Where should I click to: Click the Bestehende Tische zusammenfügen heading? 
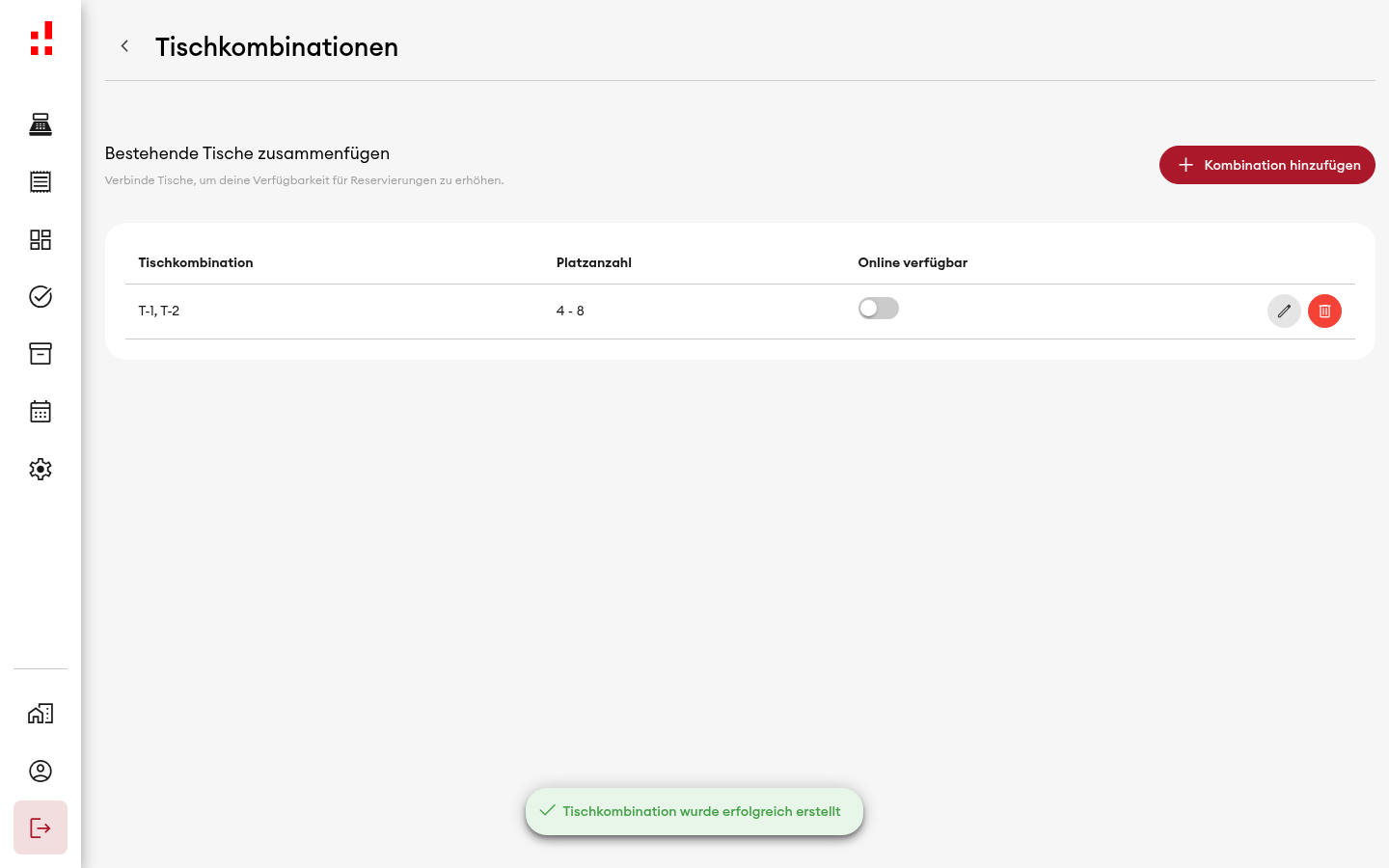coord(248,153)
